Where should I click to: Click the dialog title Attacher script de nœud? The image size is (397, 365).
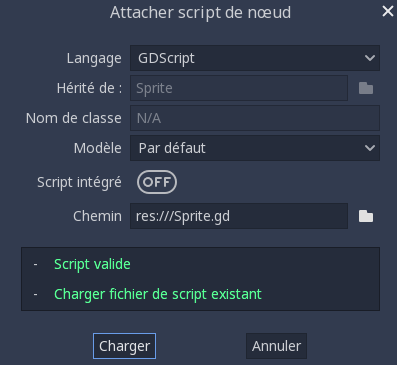pyautogui.click(x=200, y=13)
